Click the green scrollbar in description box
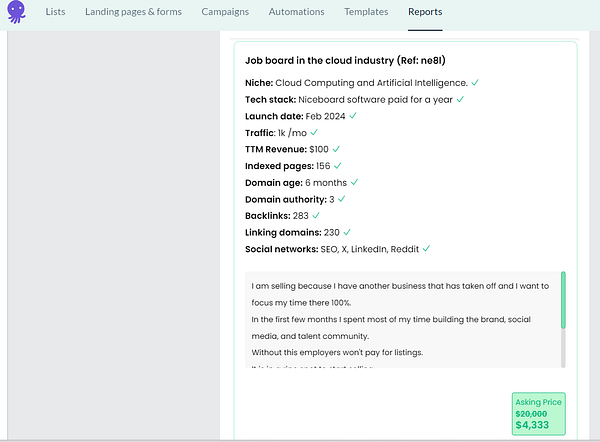600x442 pixels. [x=563, y=300]
